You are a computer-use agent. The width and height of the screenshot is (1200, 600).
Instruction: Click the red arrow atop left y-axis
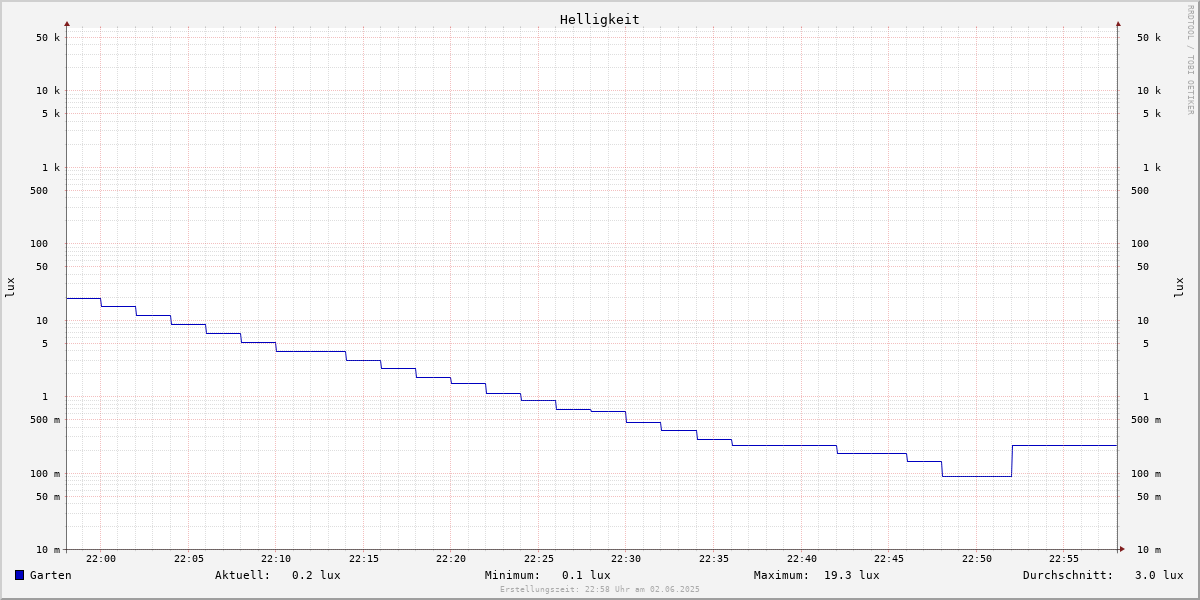coord(67,23)
